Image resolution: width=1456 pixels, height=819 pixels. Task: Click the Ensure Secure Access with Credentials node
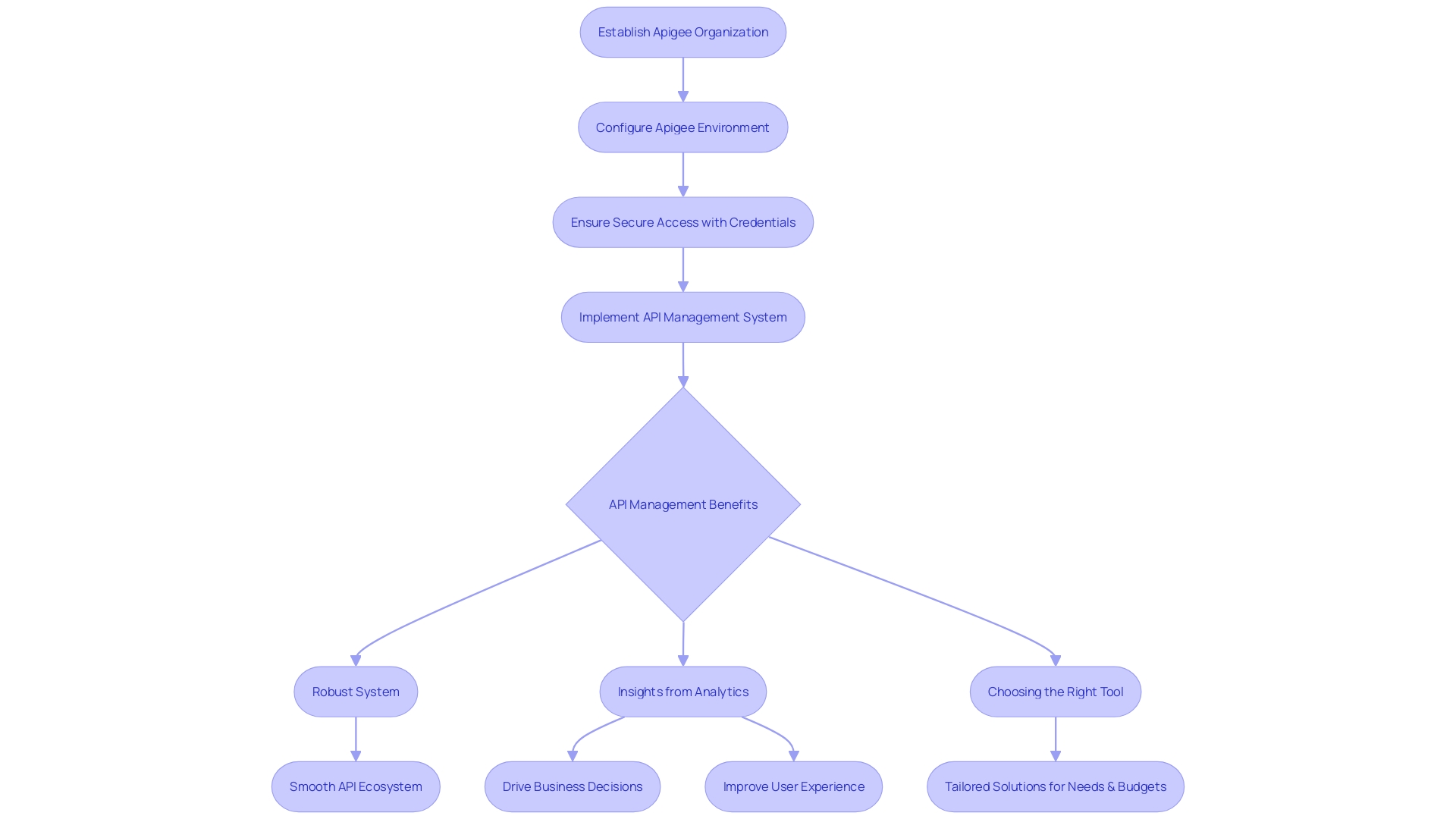[x=683, y=221]
